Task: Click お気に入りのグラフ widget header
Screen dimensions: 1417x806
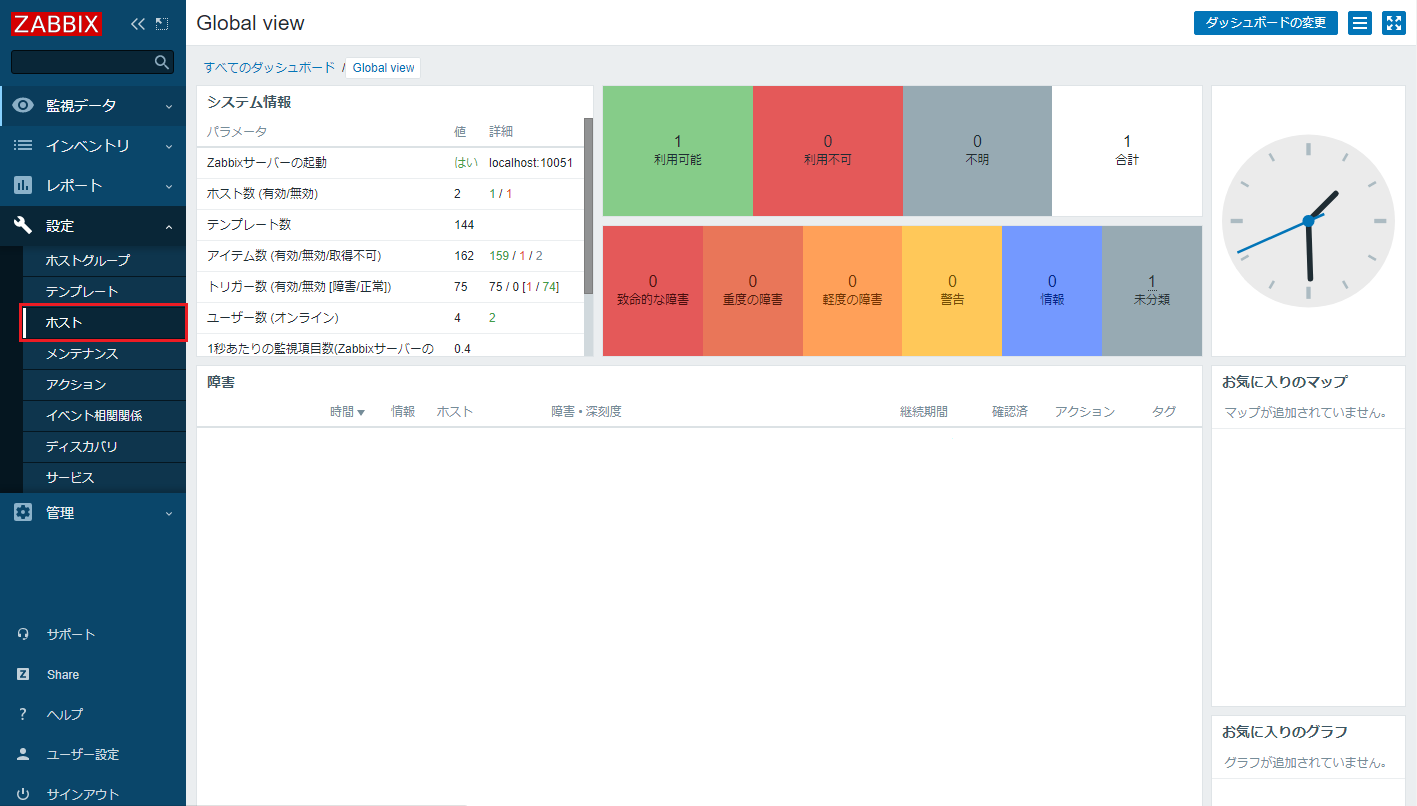Action: (x=1285, y=731)
